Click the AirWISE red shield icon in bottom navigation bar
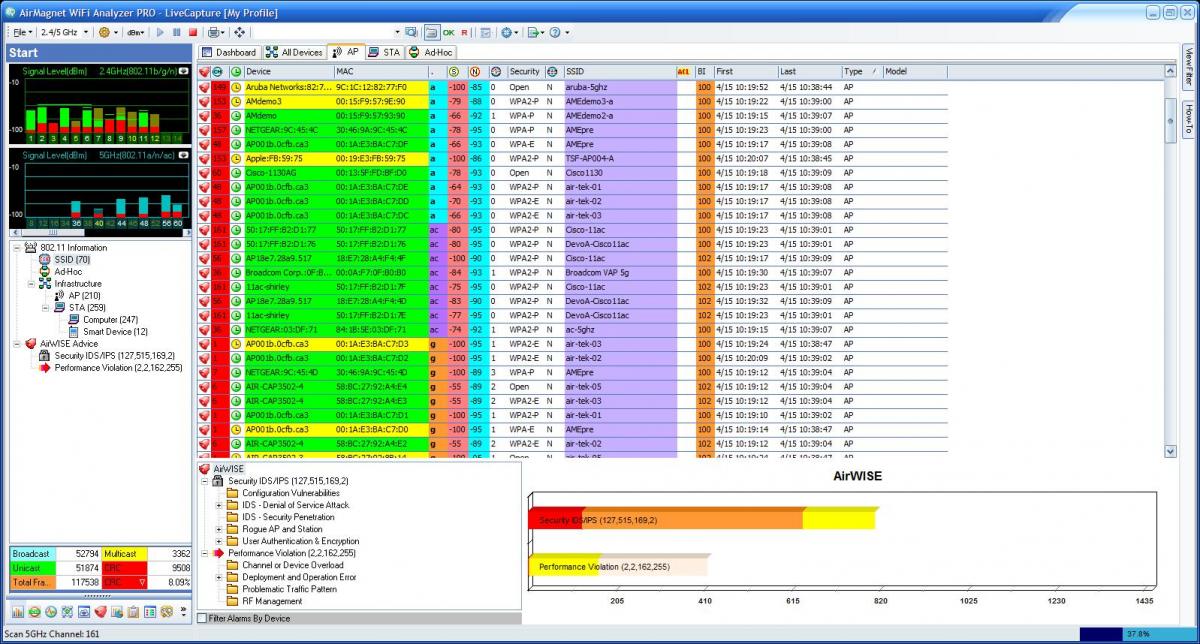Screen dimensions: 1200x644 [x=100, y=611]
